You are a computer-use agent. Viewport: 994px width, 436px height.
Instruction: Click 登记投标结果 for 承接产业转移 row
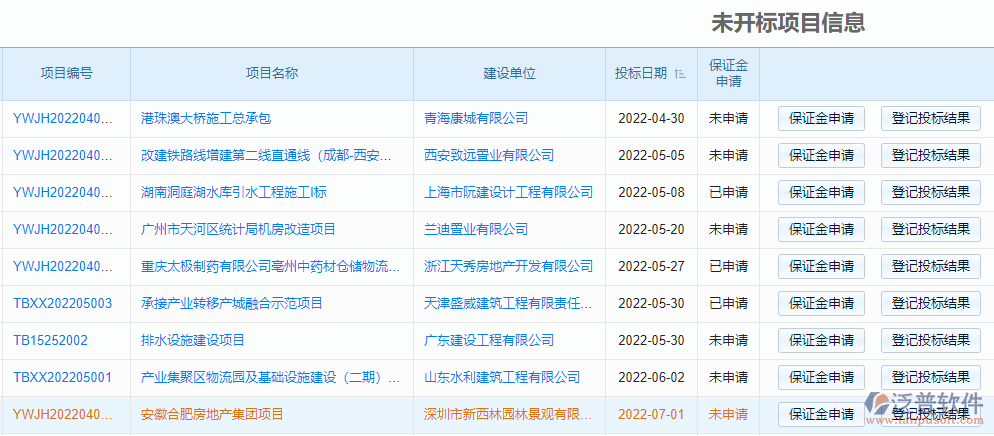click(x=930, y=303)
